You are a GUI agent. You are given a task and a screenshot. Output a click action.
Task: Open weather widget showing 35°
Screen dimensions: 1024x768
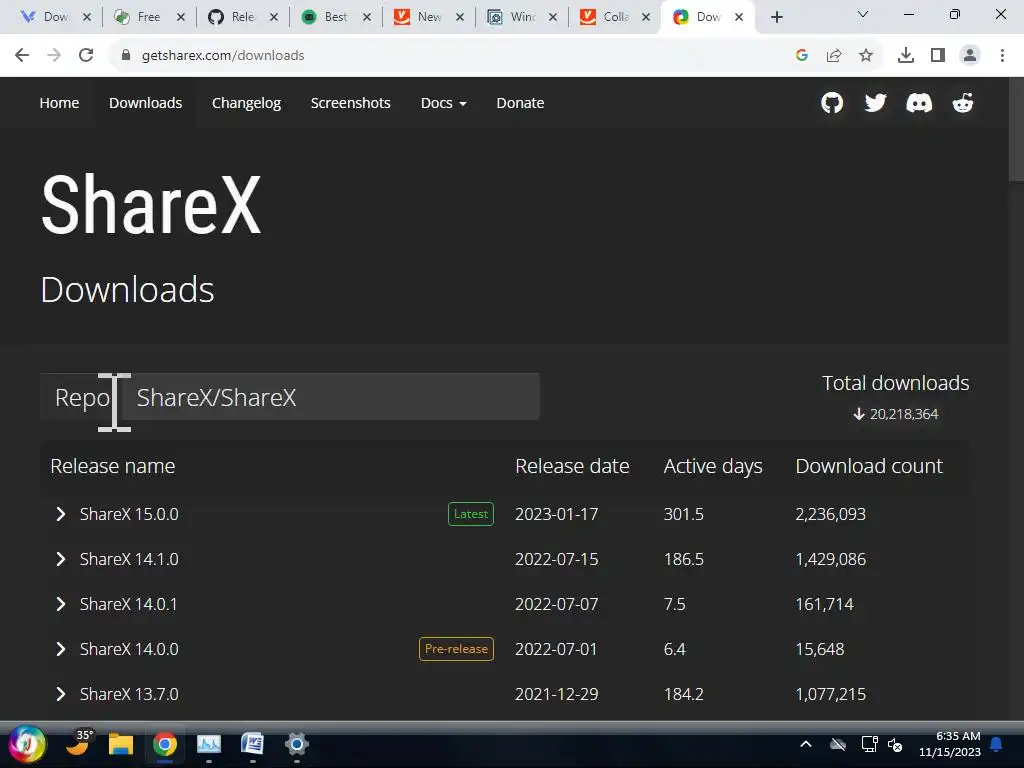78,743
